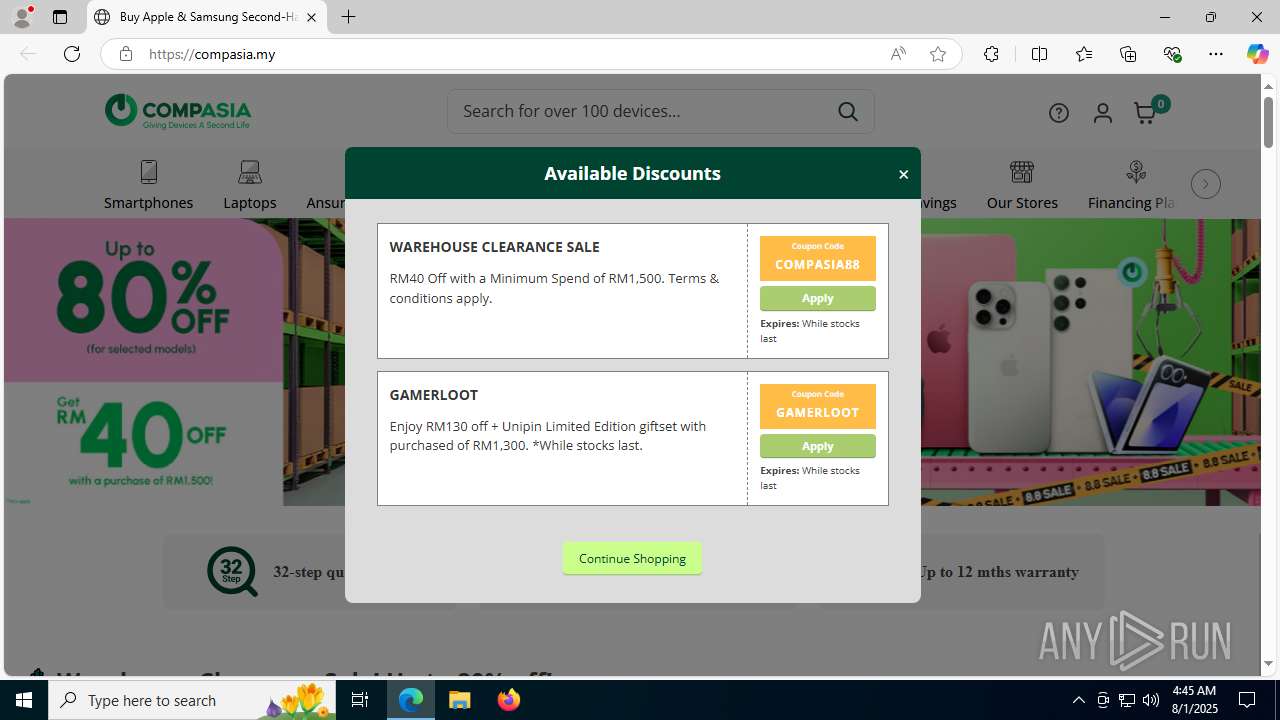Select the Buy Apple & Samsung tab
Image resolution: width=1280 pixels, height=720 pixels.
coord(208,17)
